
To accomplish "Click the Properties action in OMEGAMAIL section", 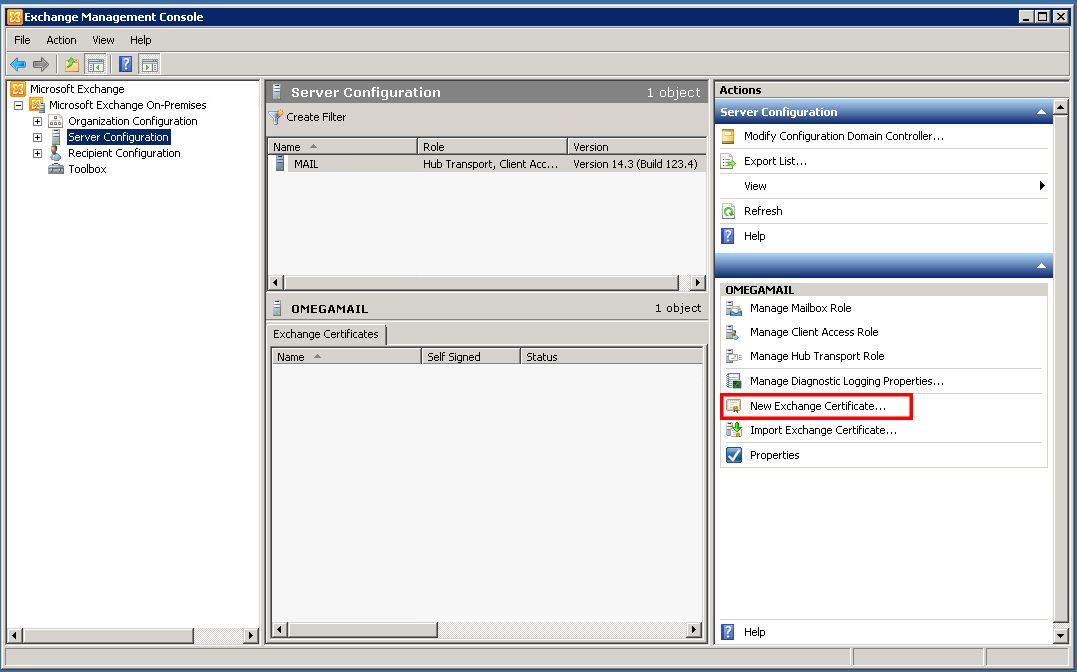I will click(x=774, y=455).
